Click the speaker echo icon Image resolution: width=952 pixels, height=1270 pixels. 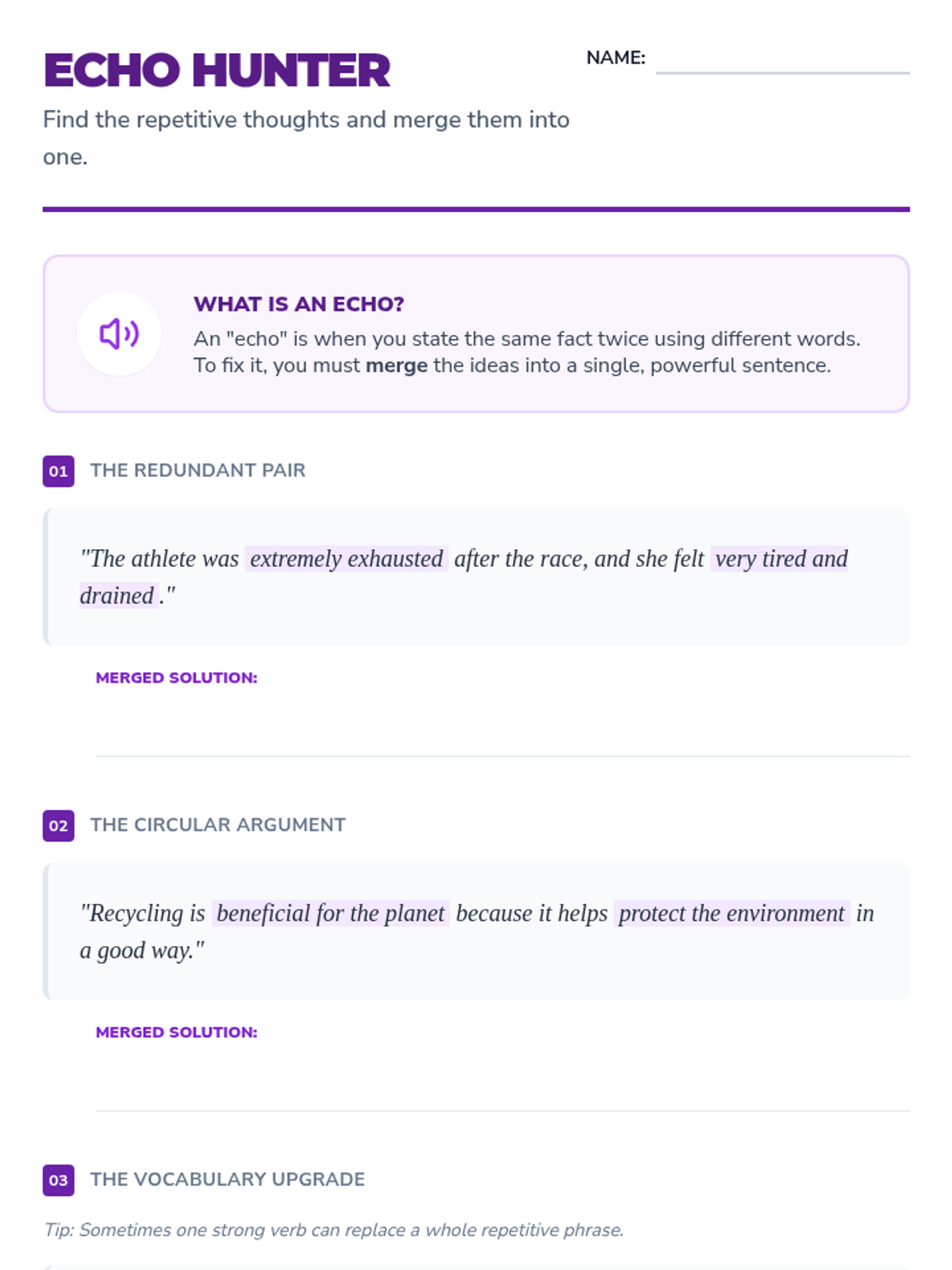[x=119, y=333]
